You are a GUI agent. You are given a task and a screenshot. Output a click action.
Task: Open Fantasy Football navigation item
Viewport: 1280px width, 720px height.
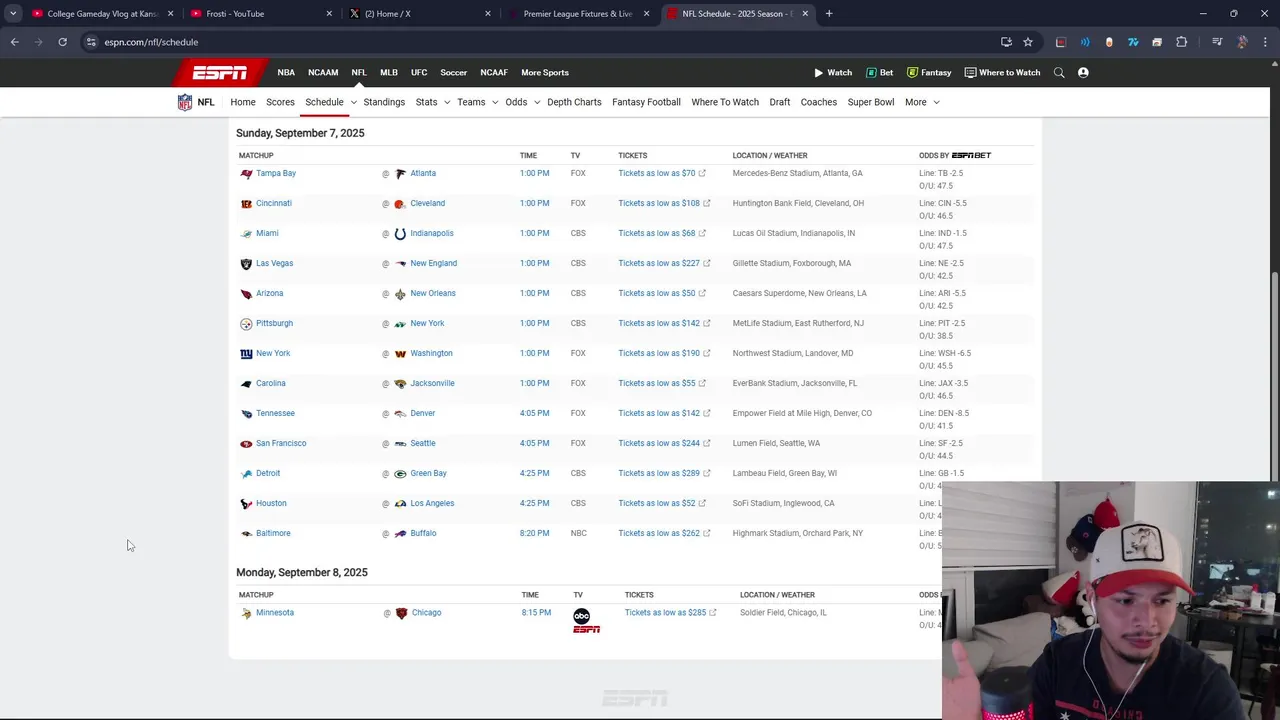646,102
